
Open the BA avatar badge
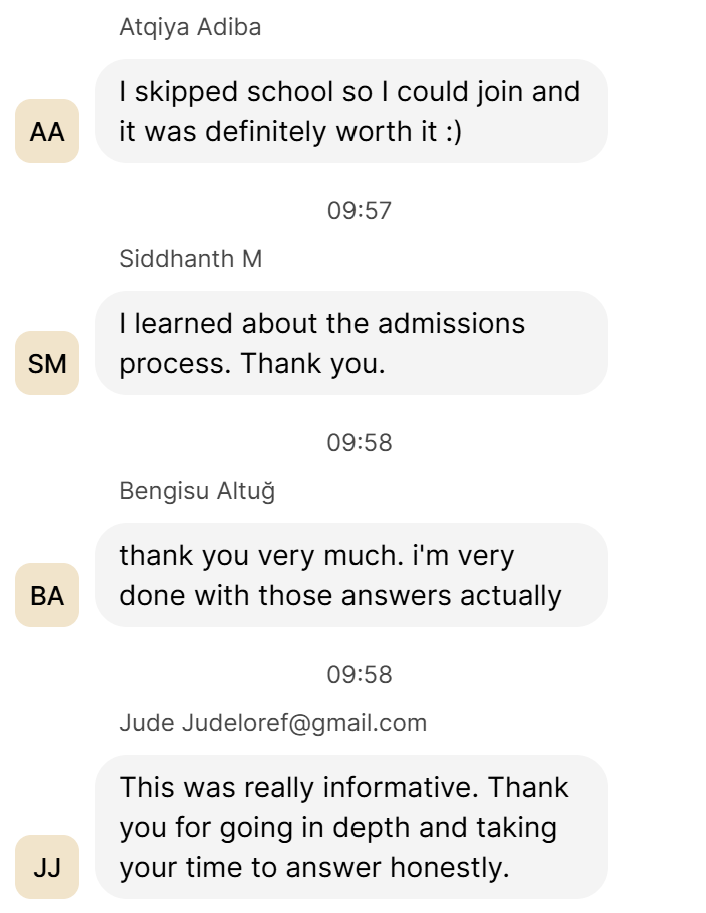(47, 595)
